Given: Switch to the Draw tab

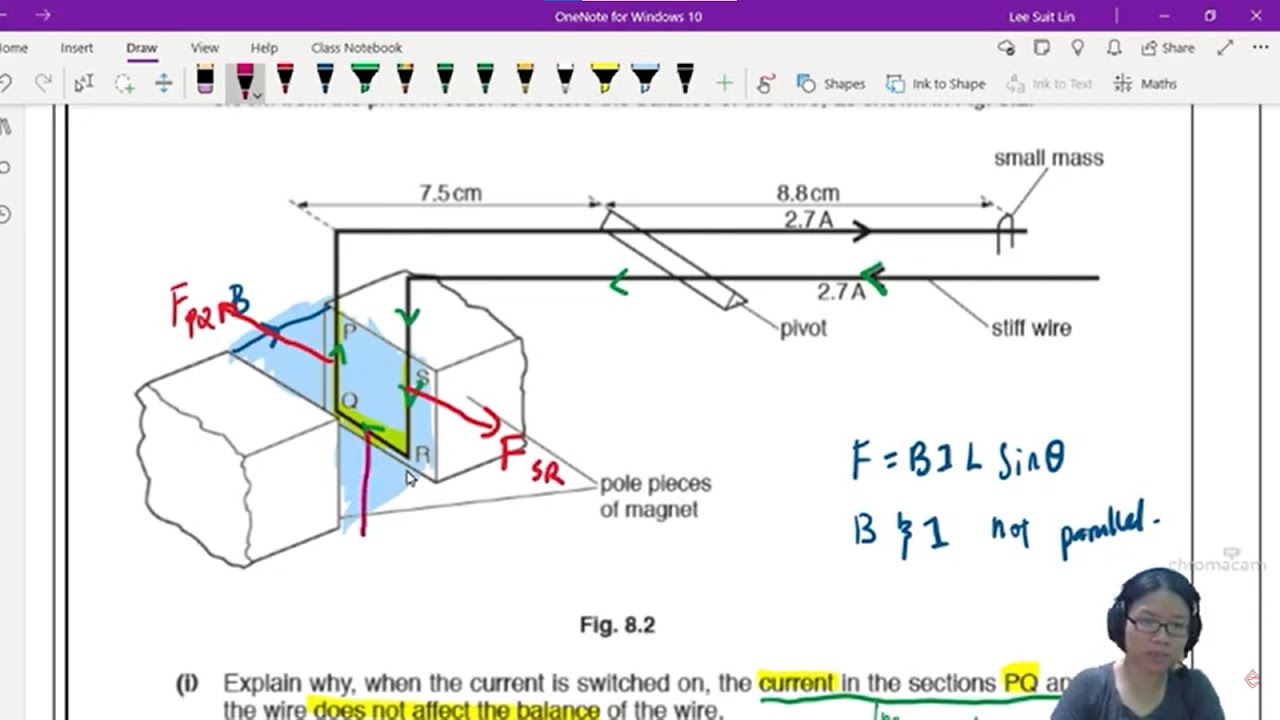Looking at the screenshot, I should [141, 47].
